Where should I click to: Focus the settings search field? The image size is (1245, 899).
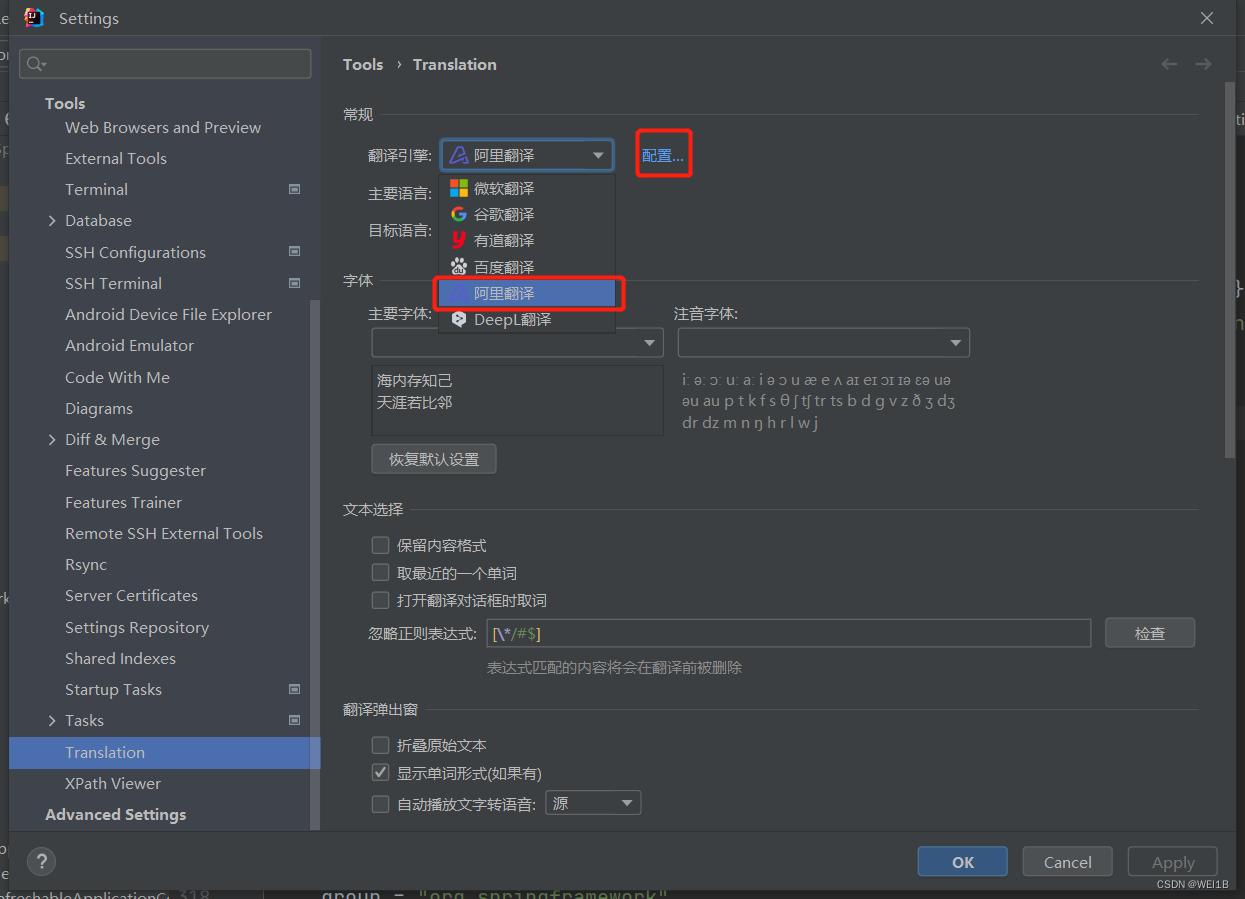coord(165,64)
